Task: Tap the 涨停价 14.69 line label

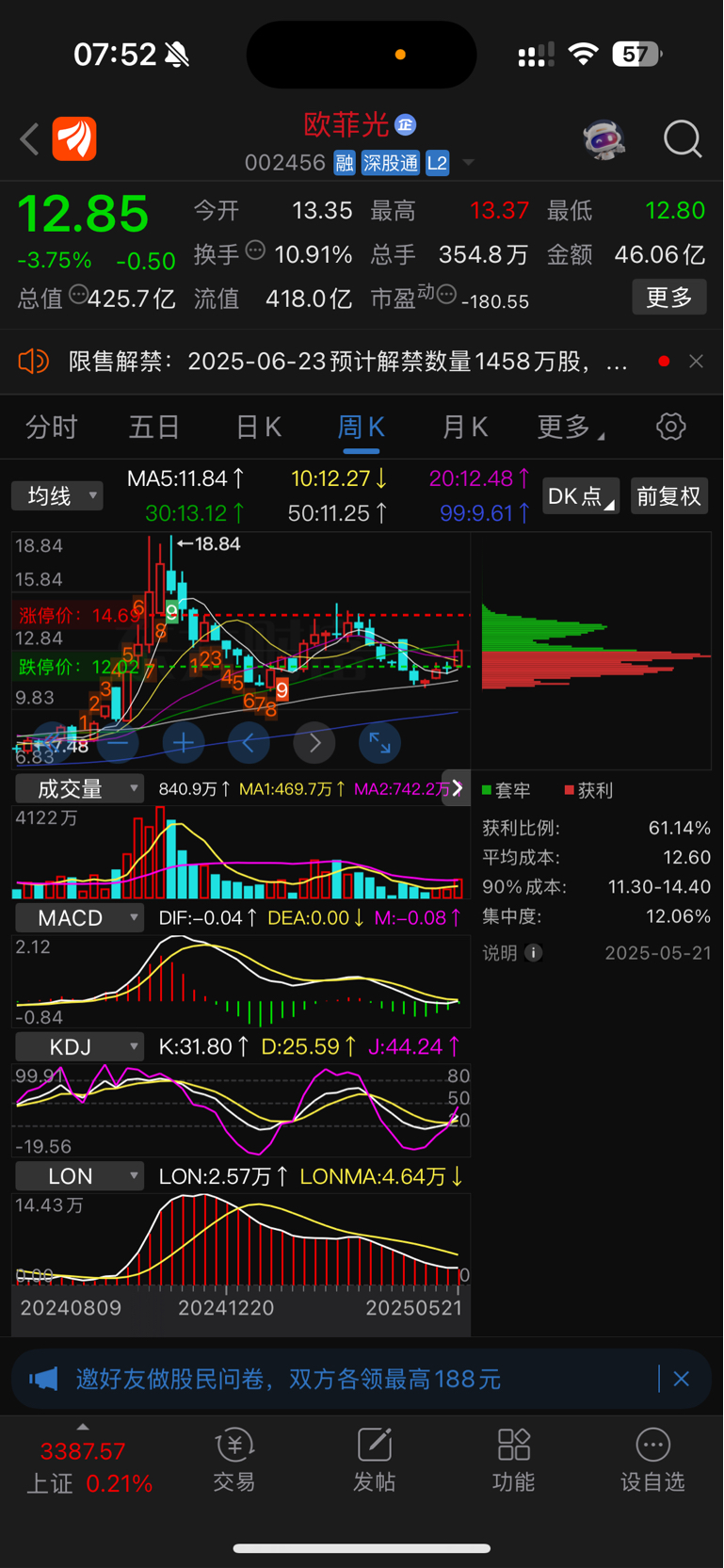Action: click(80, 615)
